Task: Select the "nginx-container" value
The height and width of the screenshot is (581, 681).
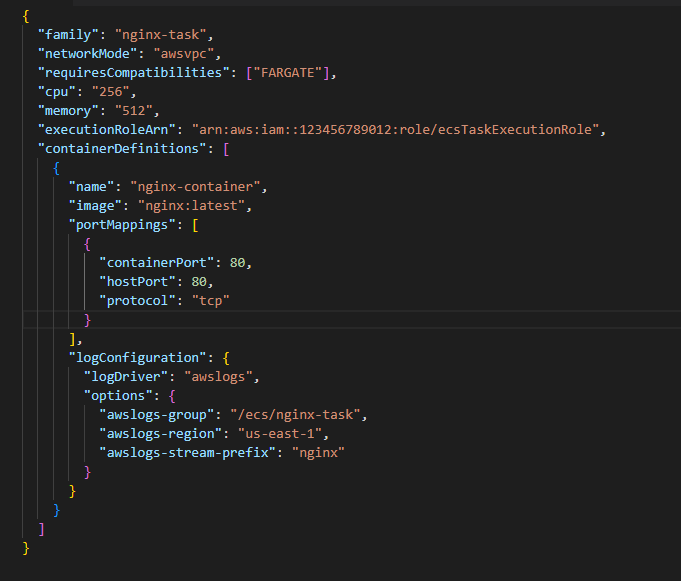Action: 195,187
